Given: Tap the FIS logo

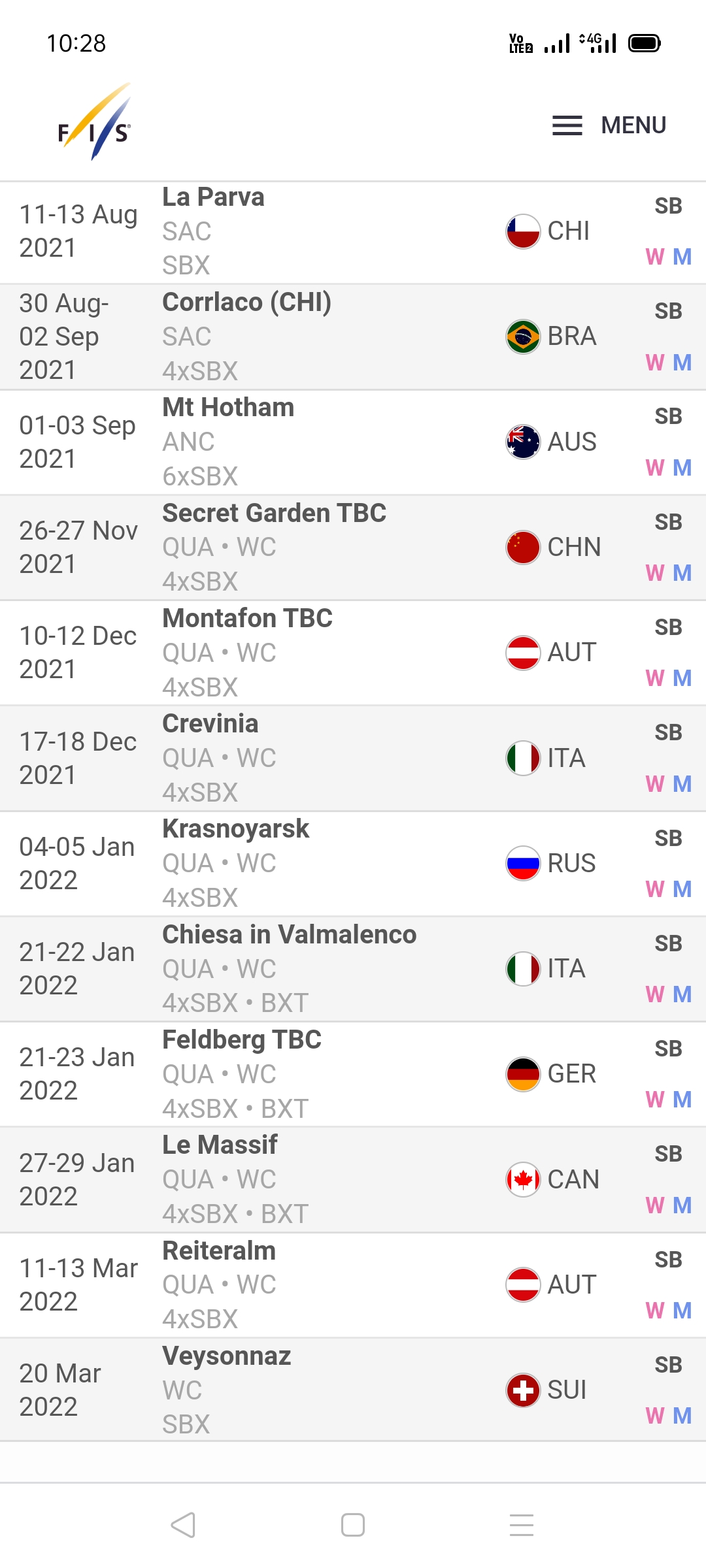Looking at the screenshot, I should (x=95, y=123).
